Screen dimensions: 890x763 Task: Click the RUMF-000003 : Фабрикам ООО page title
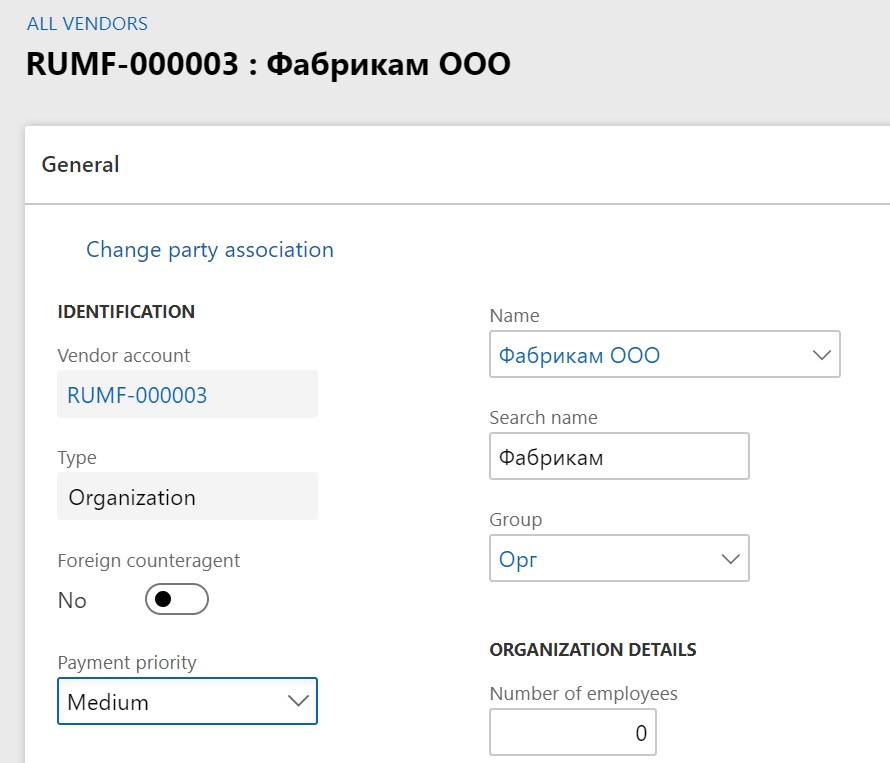tap(268, 64)
